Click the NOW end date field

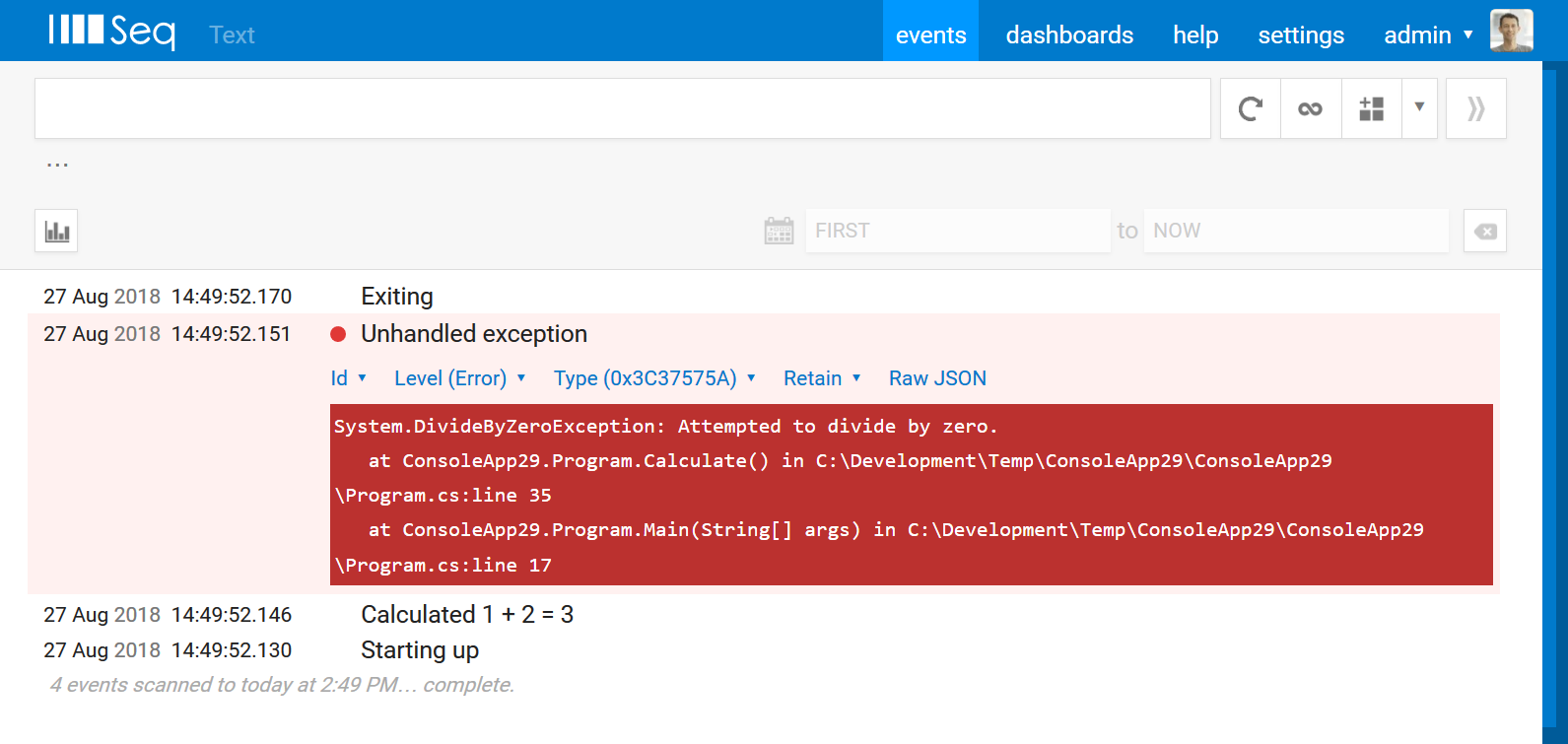(1296, 231)
